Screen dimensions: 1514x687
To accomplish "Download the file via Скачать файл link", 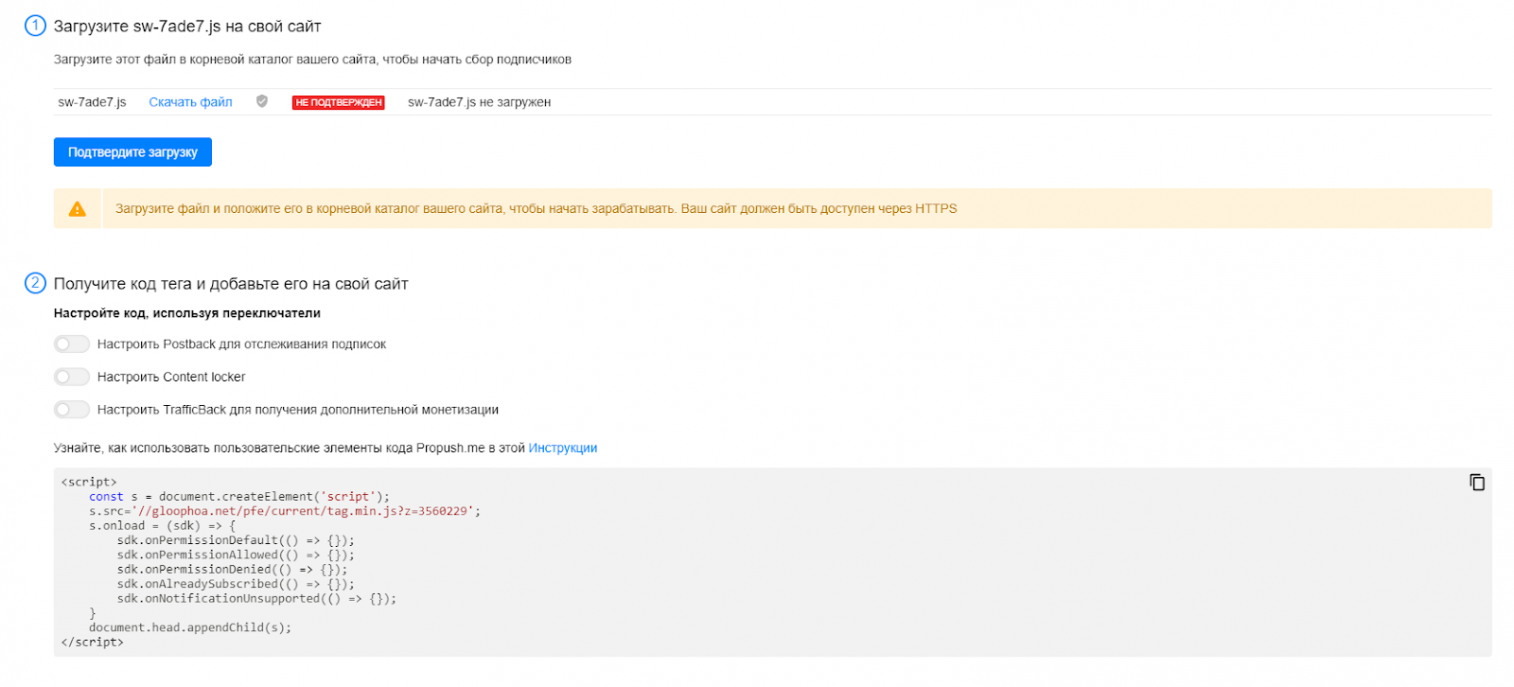I will 190,102.
